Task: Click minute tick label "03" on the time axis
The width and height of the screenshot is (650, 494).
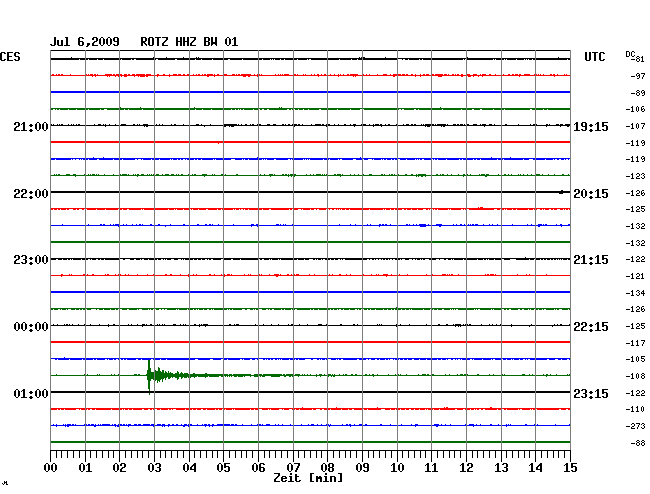Action: 154,468
